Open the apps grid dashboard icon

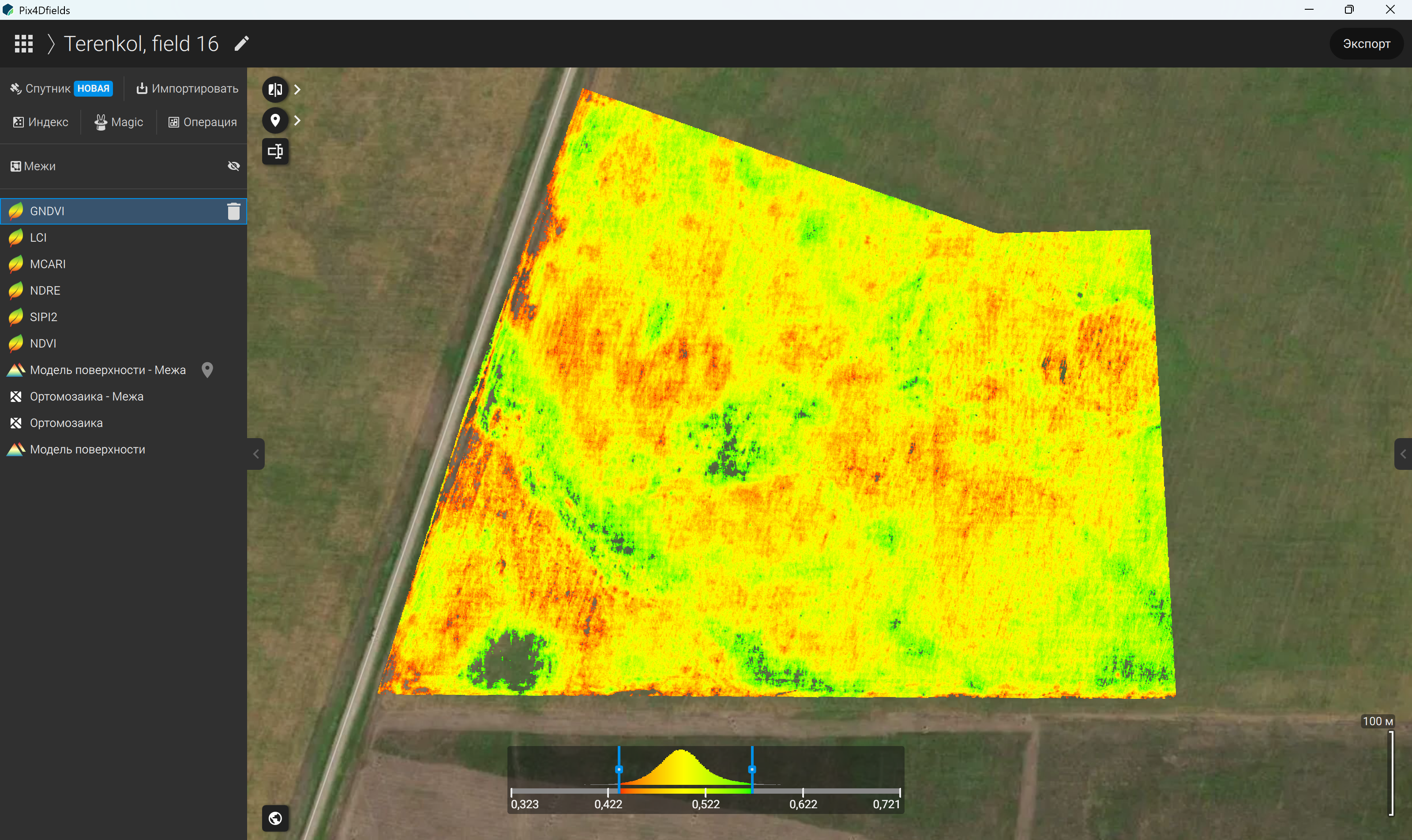pyautogui.click(x=23, y=44)
